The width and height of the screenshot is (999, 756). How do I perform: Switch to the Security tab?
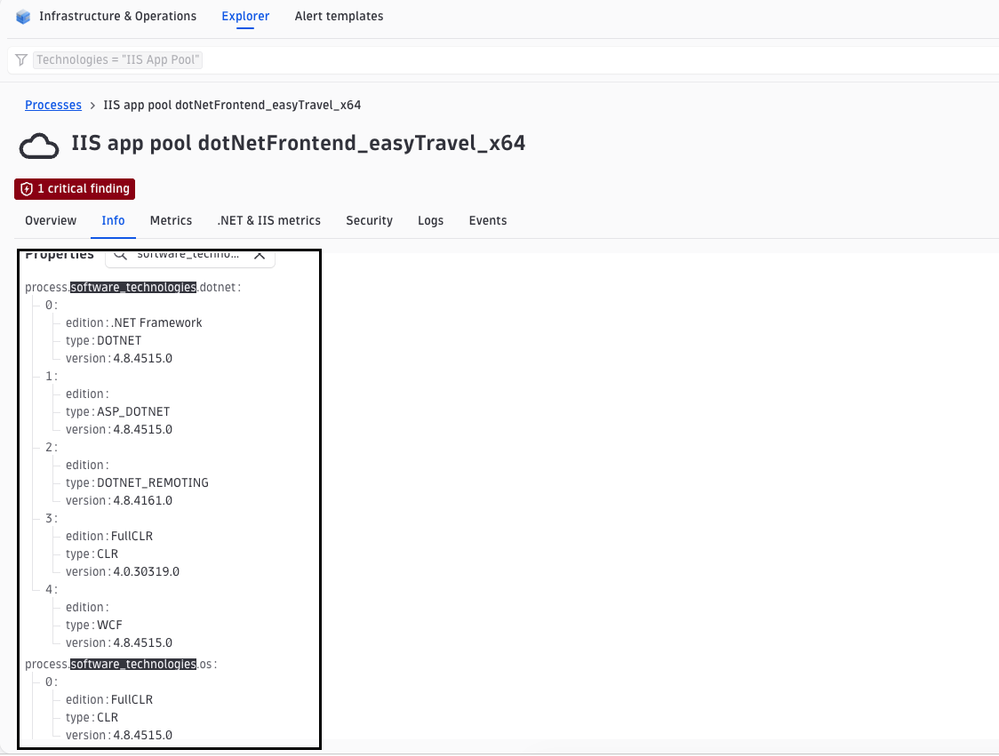coord(369,221)
